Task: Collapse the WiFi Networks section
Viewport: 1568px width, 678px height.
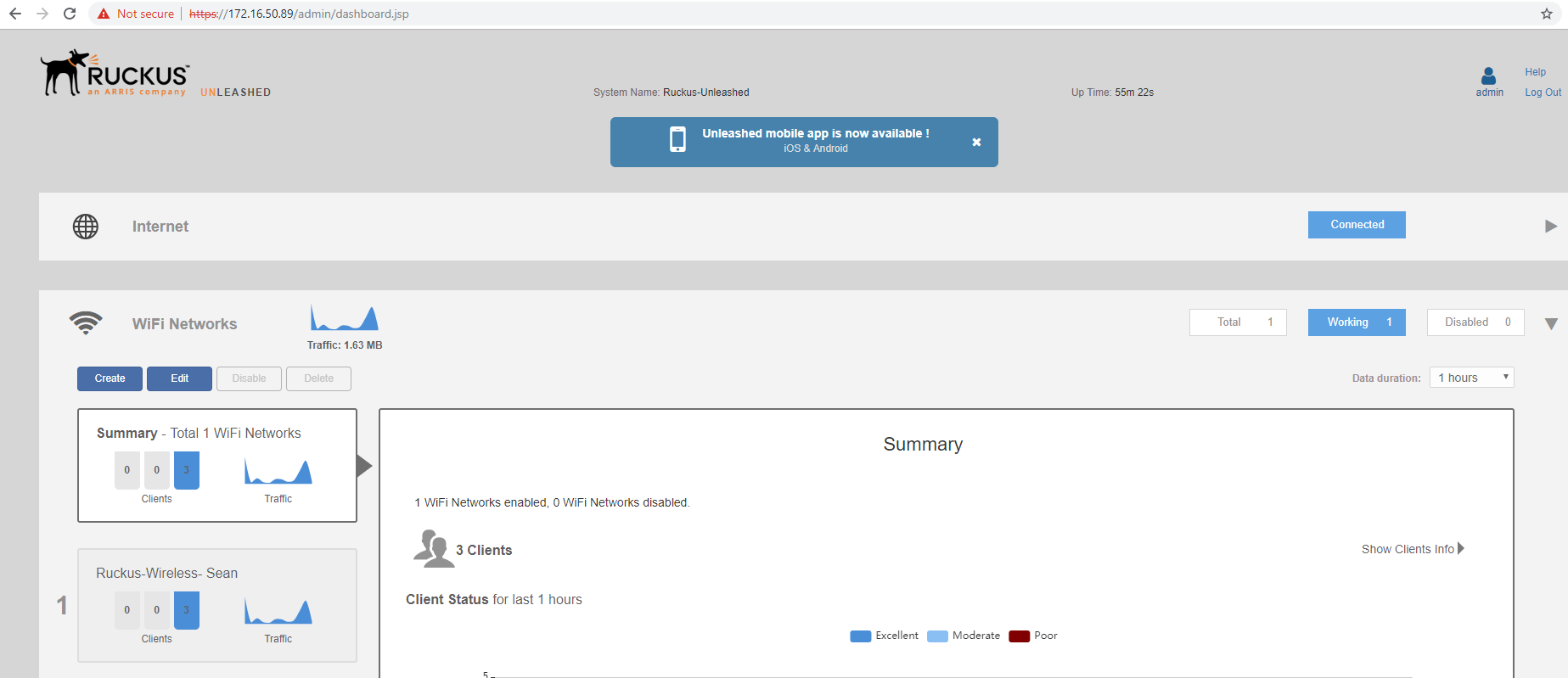Action: 1550,323
